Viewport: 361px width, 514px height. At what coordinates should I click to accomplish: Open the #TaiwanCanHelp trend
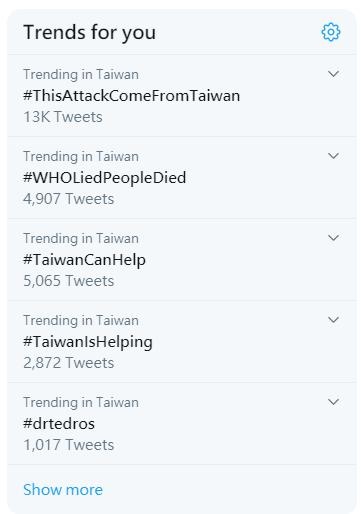84,260
